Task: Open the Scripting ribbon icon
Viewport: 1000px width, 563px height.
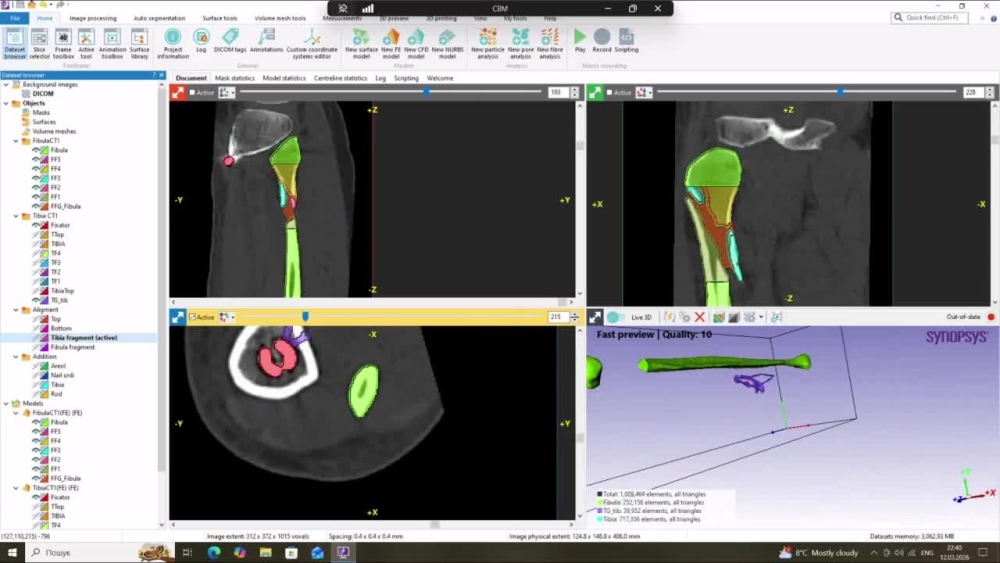Action: pyautogui.click(x=626, y=40)
